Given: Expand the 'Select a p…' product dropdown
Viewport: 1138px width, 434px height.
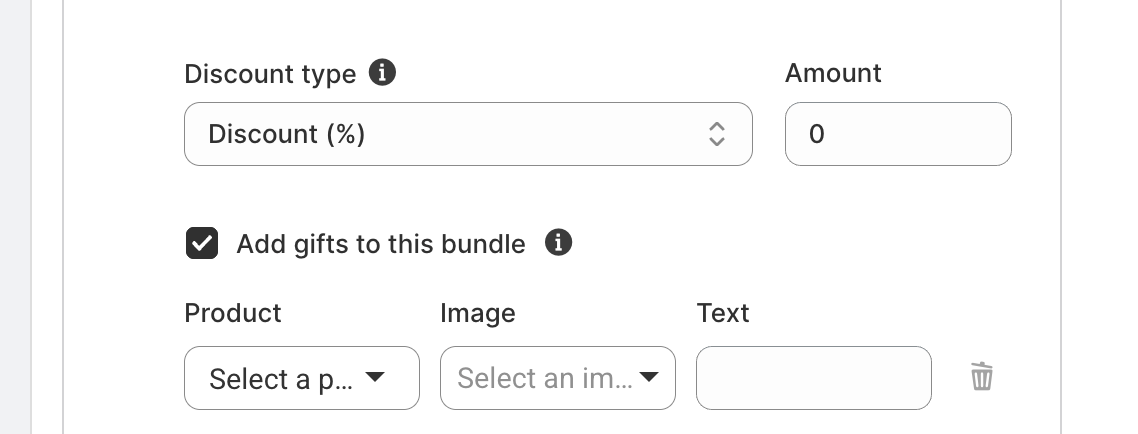Looking at the screenshot, I should tap(302, 378).
